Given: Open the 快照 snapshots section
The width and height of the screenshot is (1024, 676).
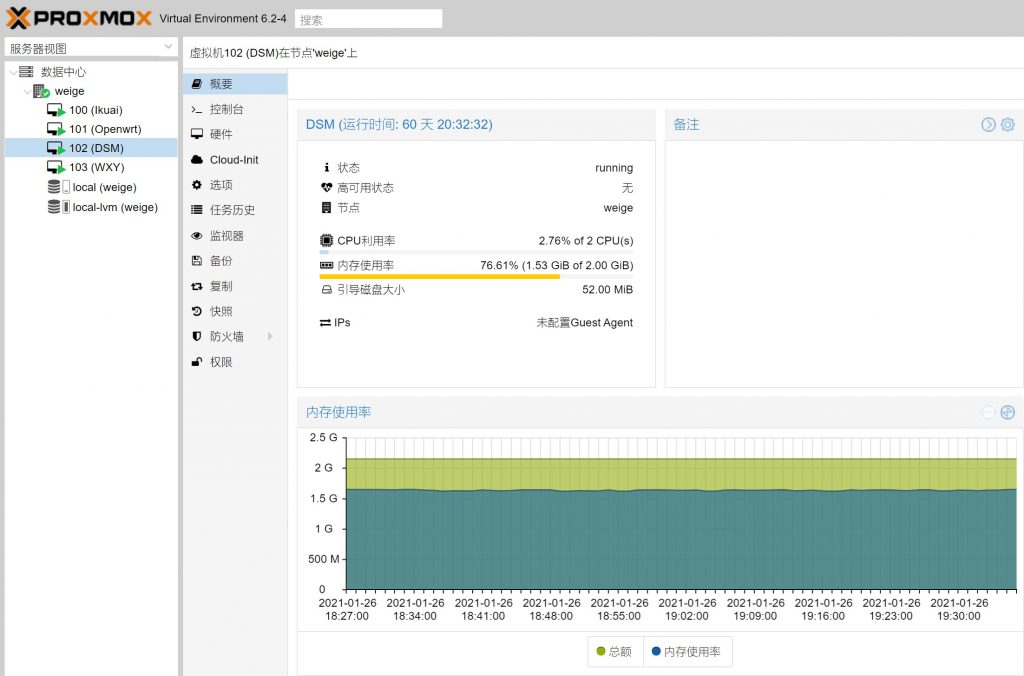Looking at the screenshot, I should [x=221, y=311].
